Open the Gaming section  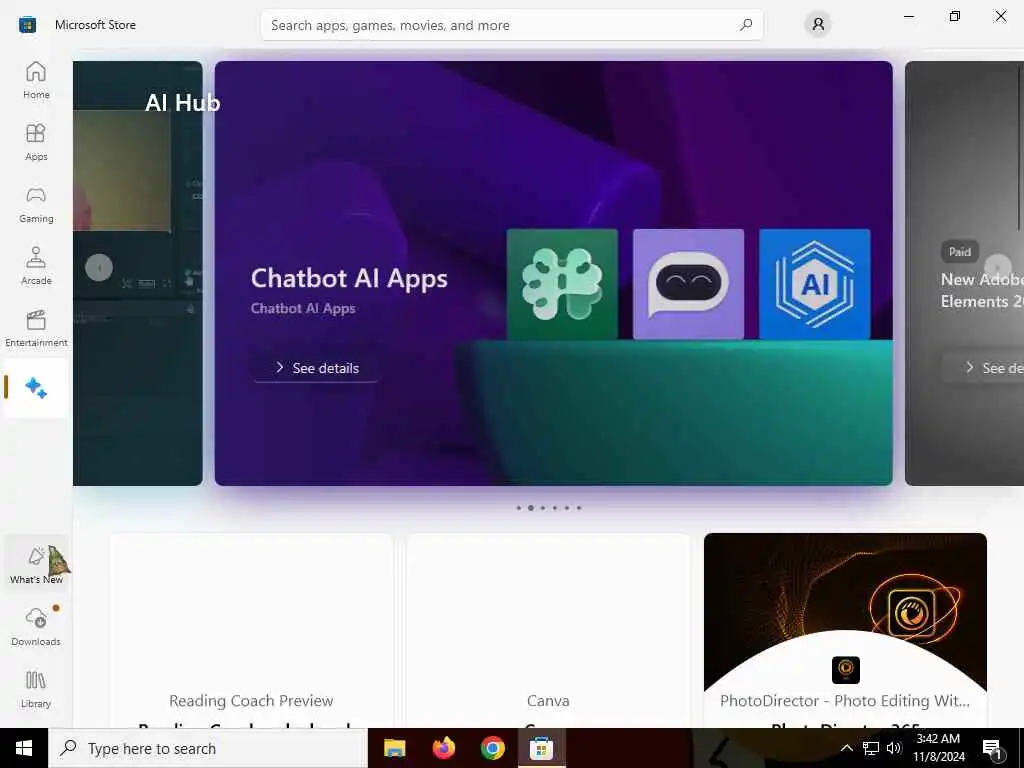pos(36,204)
